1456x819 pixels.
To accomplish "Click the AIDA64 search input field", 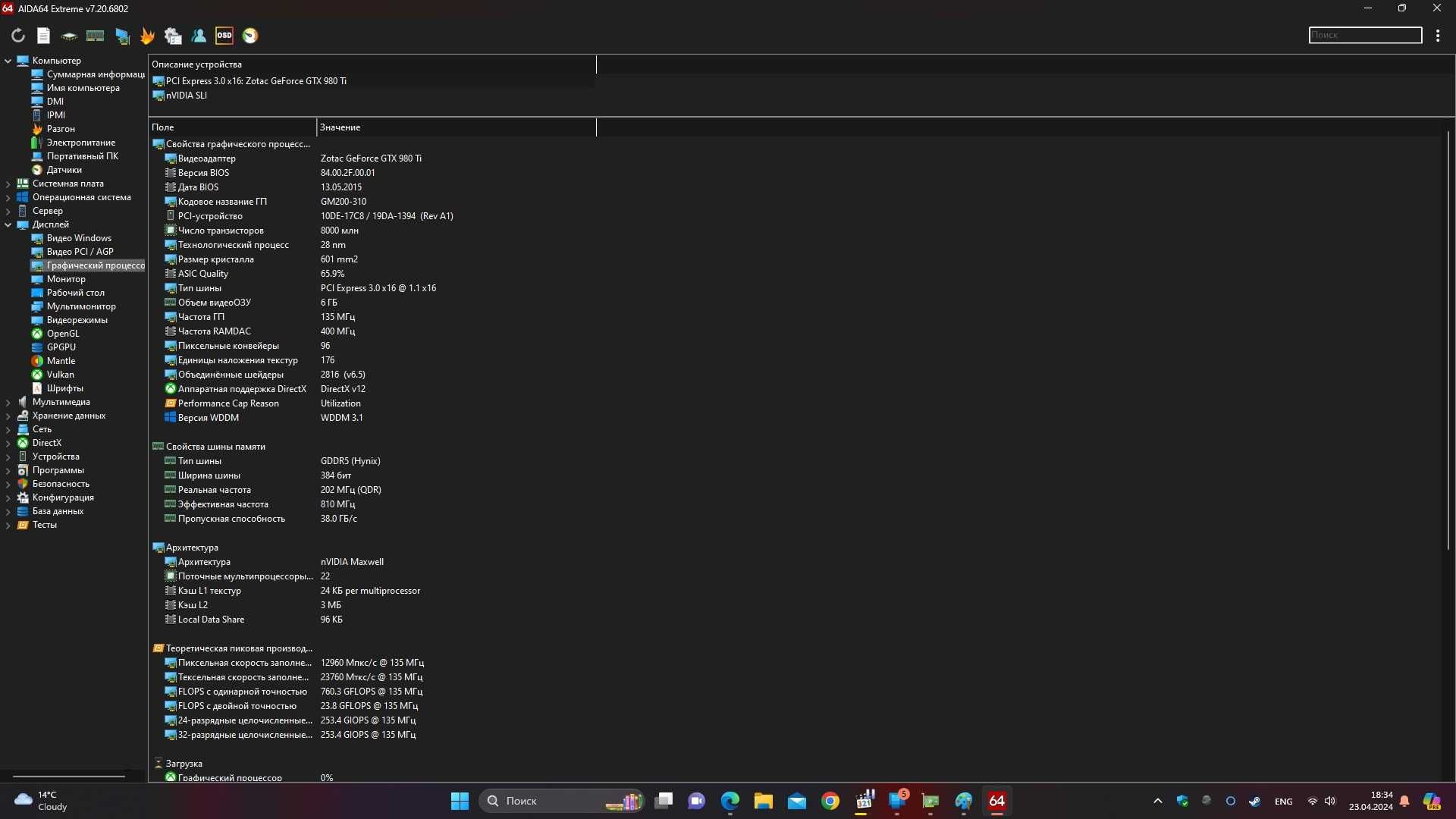I will 1365,35.
